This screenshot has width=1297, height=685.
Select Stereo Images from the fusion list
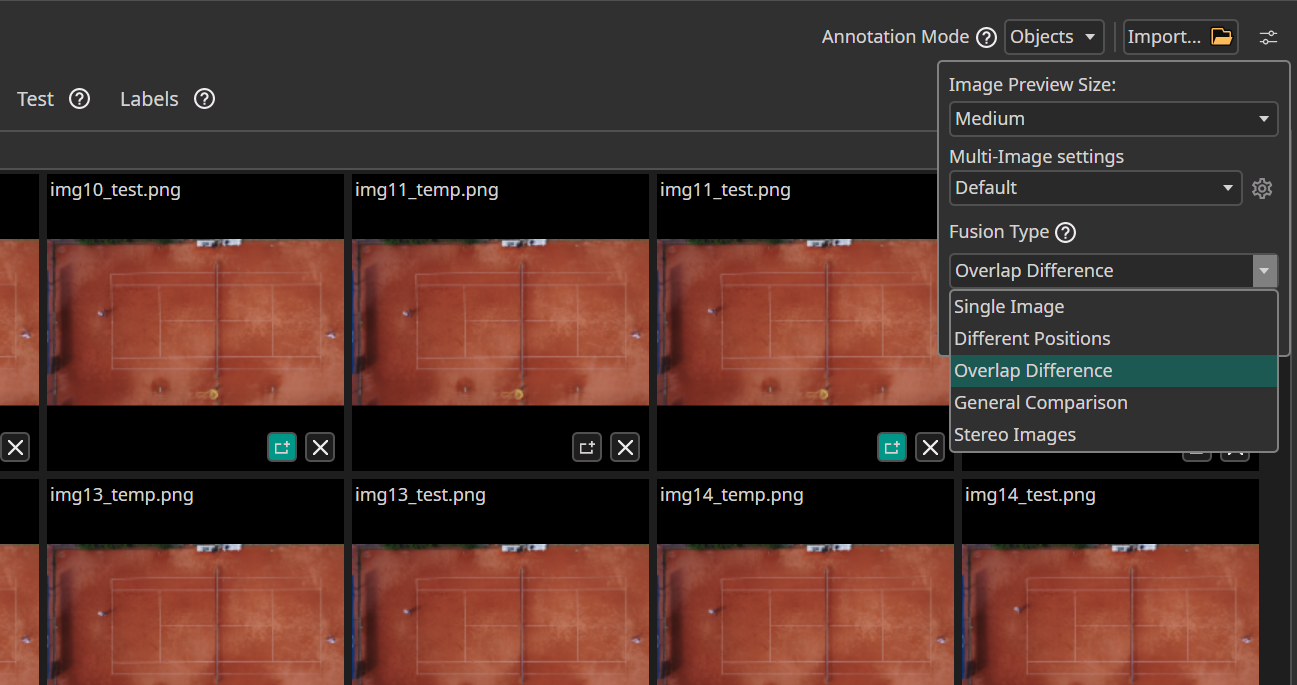coord(1015,435)
